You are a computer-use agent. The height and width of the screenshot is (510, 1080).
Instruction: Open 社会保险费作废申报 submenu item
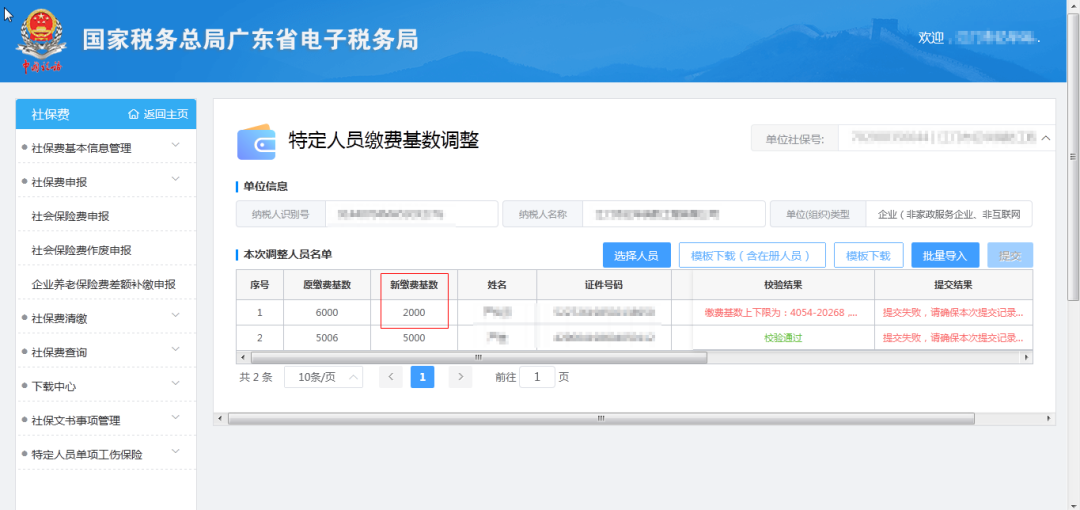pyautogui.click(x=81, y=249)
